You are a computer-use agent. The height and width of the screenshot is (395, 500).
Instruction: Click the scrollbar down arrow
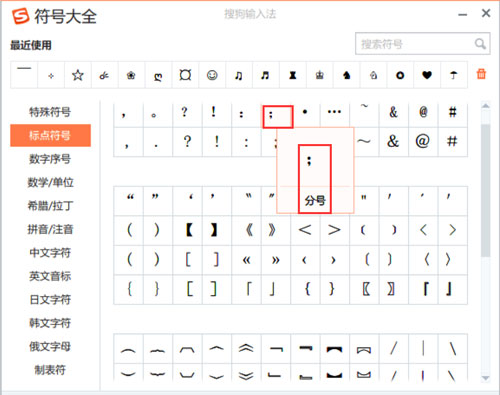coord(486,378)
